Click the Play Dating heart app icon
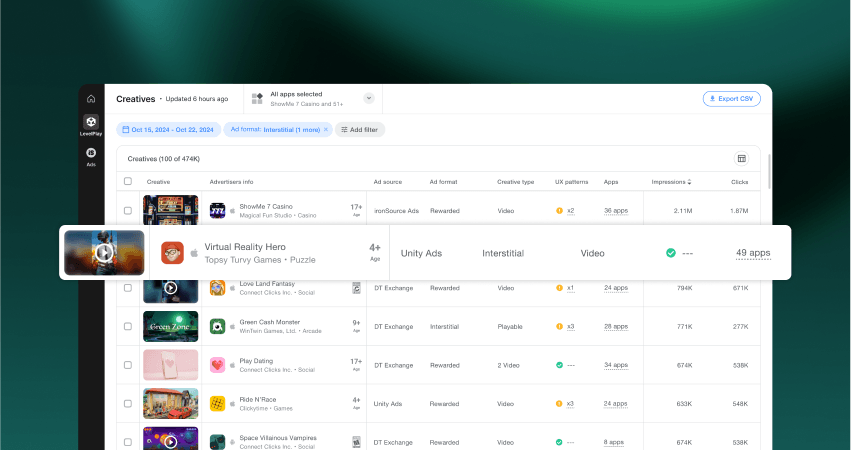Screen dimensions: 851x450 [217, 365]
